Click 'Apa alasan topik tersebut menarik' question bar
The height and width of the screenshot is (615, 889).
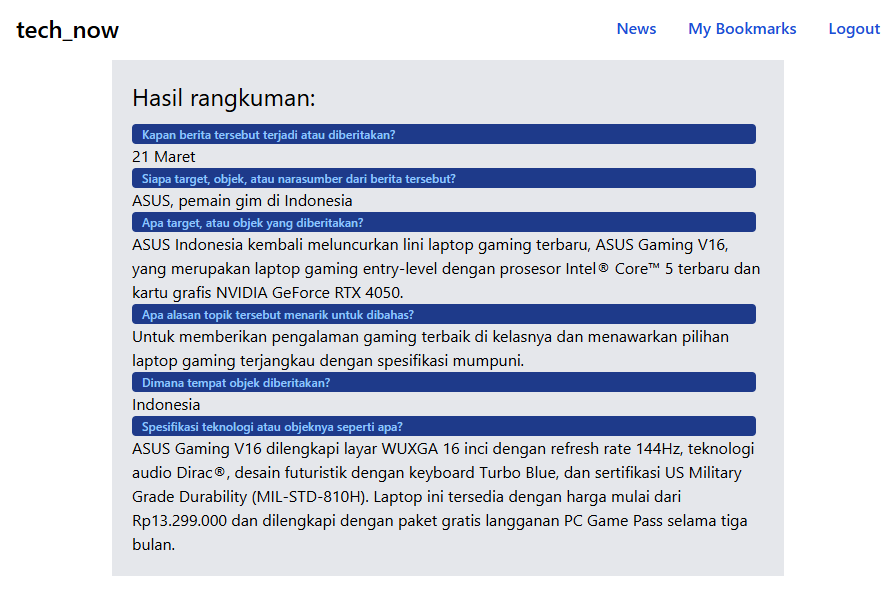tap(444, 314)
